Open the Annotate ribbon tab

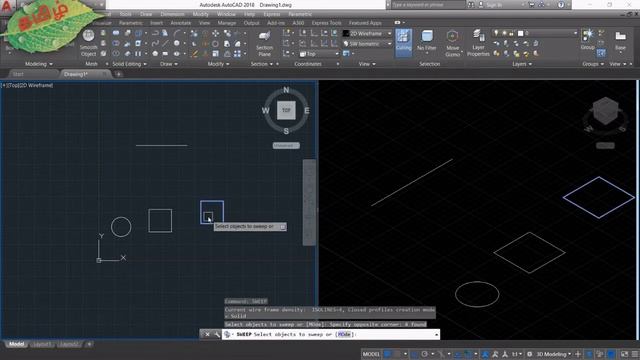180,23
